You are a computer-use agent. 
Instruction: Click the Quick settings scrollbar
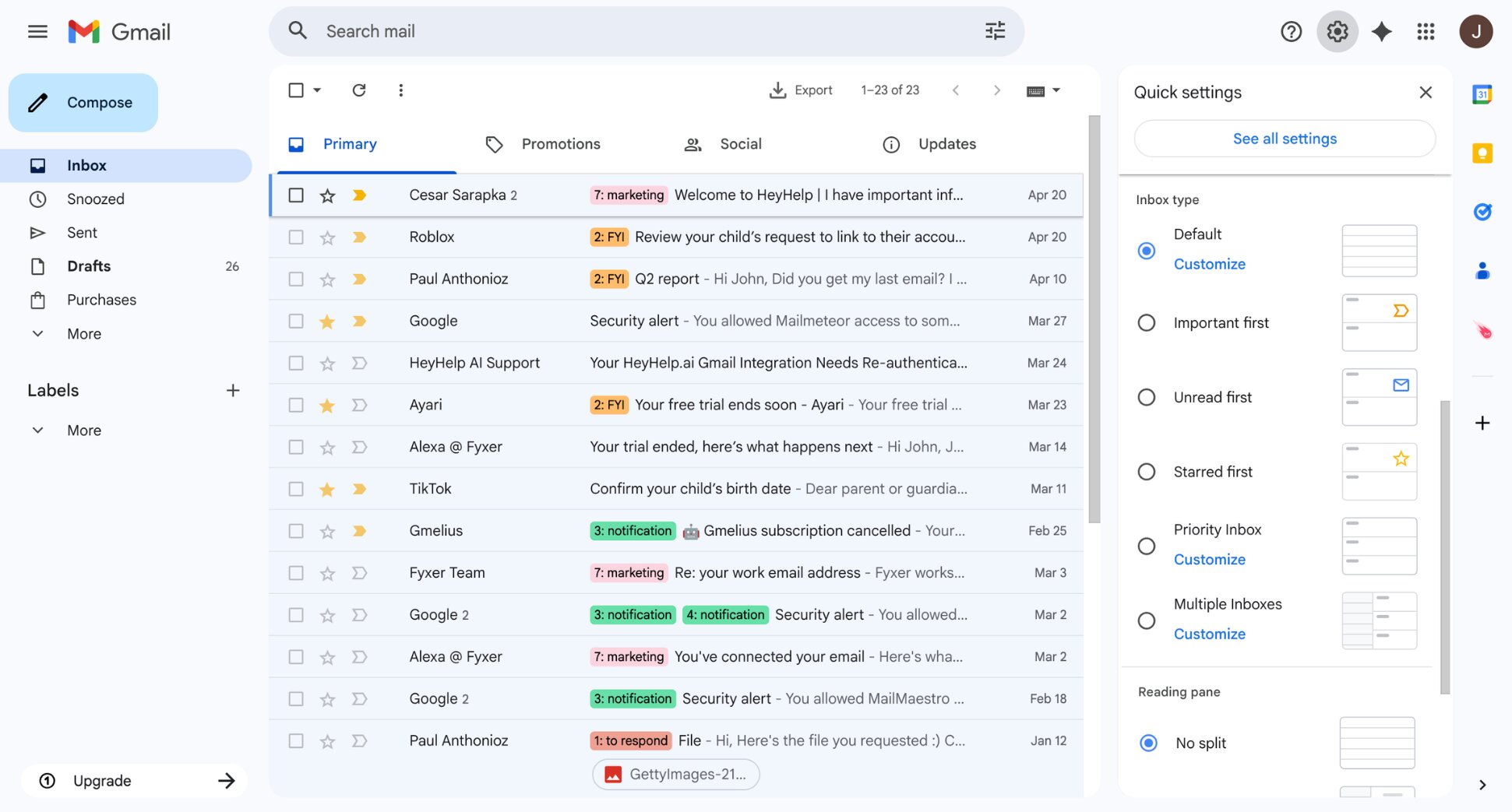1445,547
